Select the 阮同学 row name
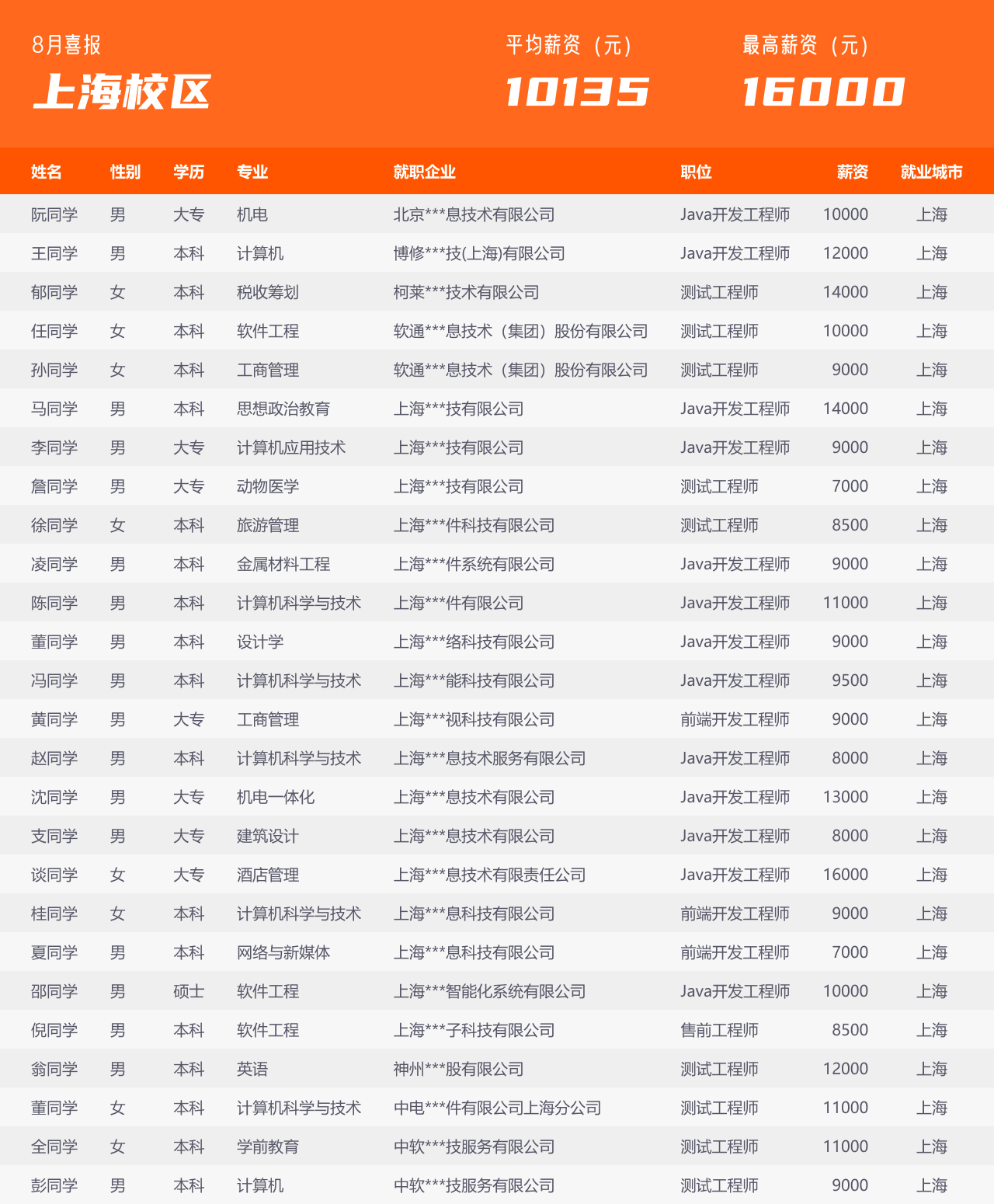 point(54,214)
